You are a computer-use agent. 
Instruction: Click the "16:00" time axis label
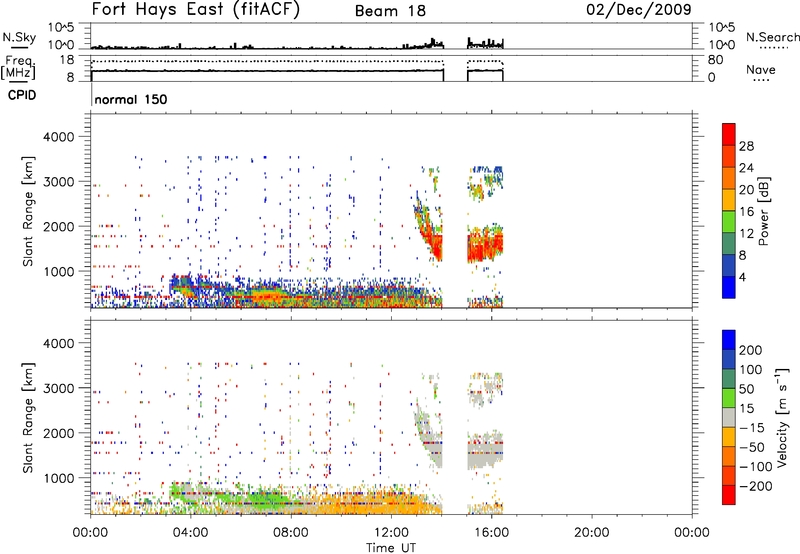coord(491,533)
